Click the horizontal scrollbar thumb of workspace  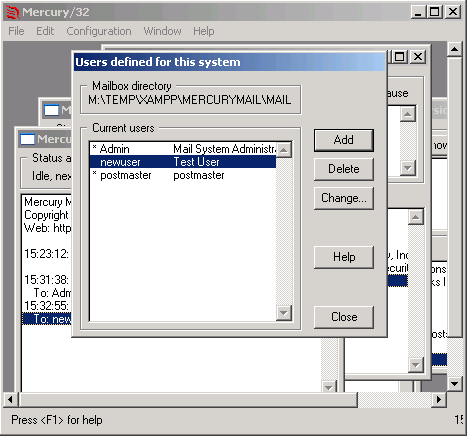click(188, 399)
